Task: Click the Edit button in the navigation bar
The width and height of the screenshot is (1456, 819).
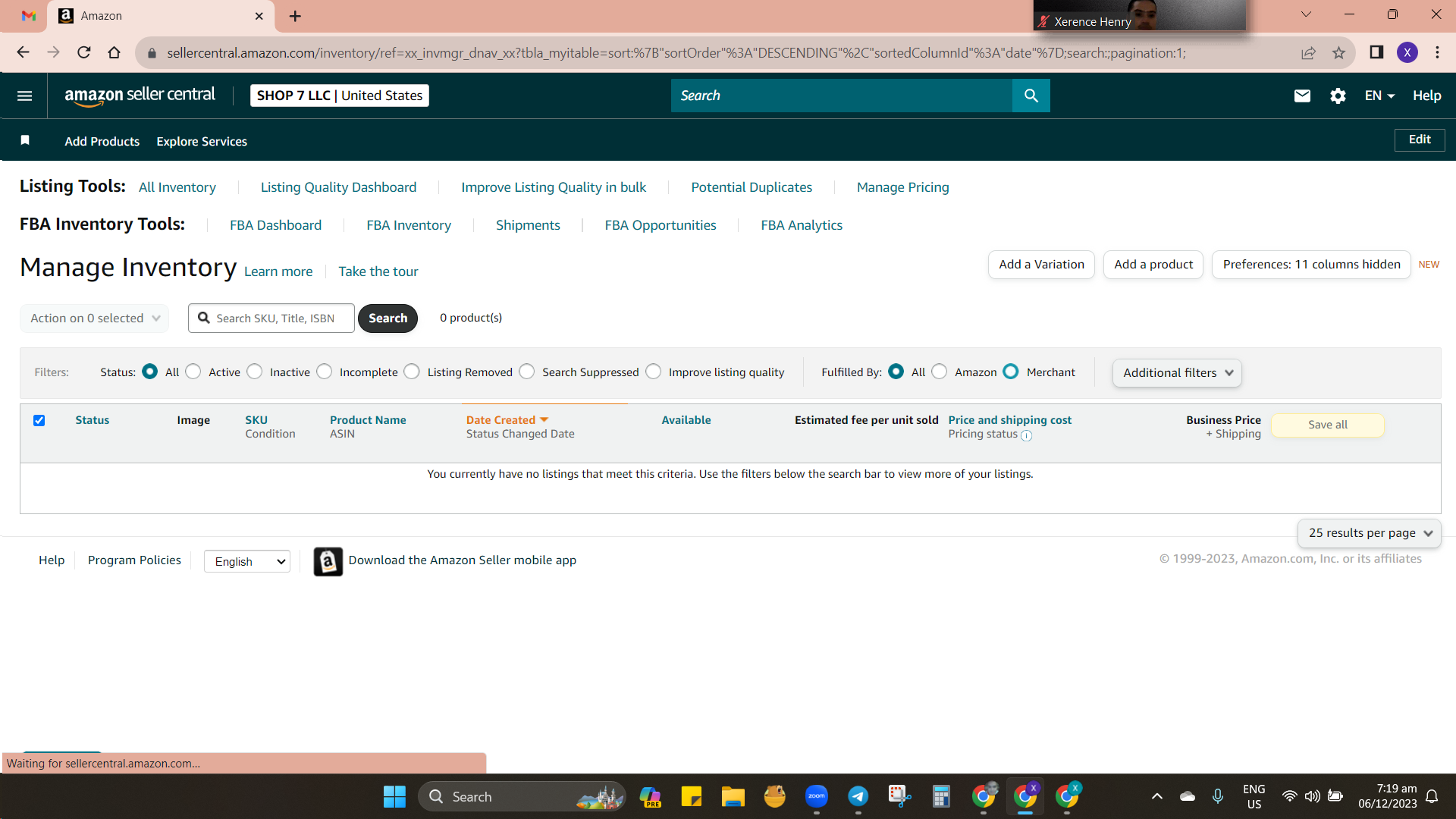Action: (1420, 140)
